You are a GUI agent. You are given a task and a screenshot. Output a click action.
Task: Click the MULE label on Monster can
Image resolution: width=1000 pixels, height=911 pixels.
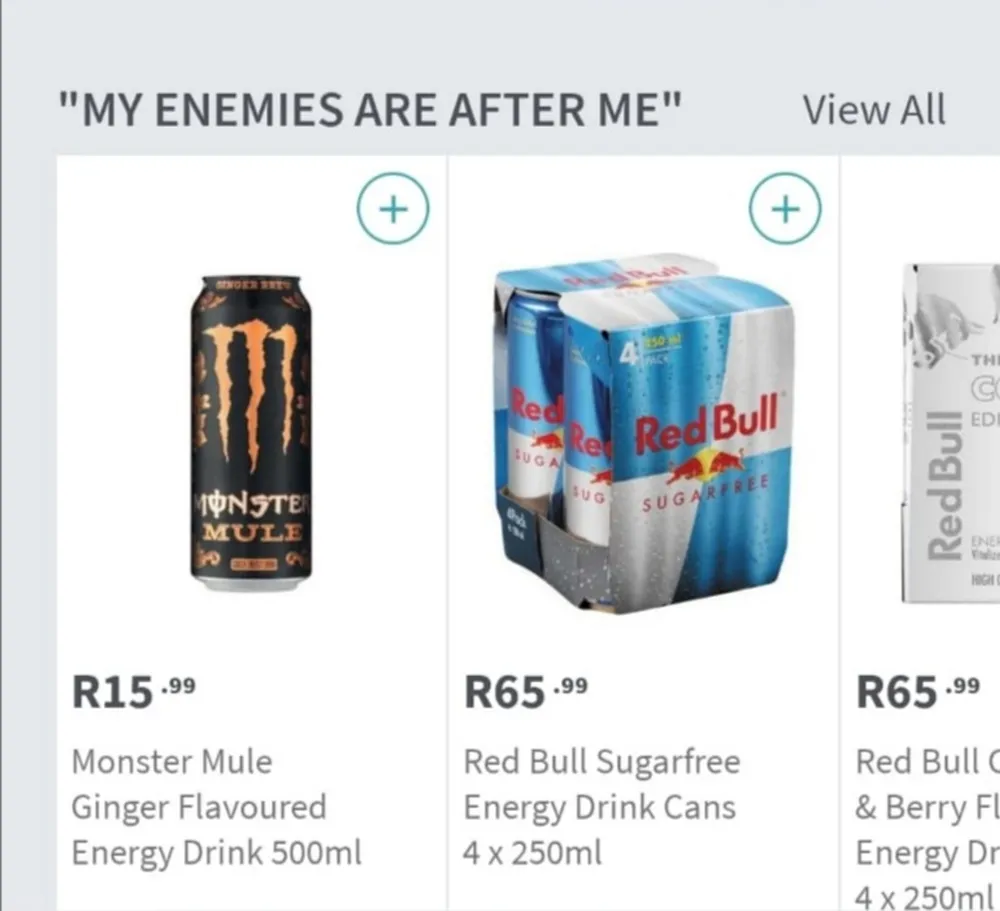pos(252,531)
